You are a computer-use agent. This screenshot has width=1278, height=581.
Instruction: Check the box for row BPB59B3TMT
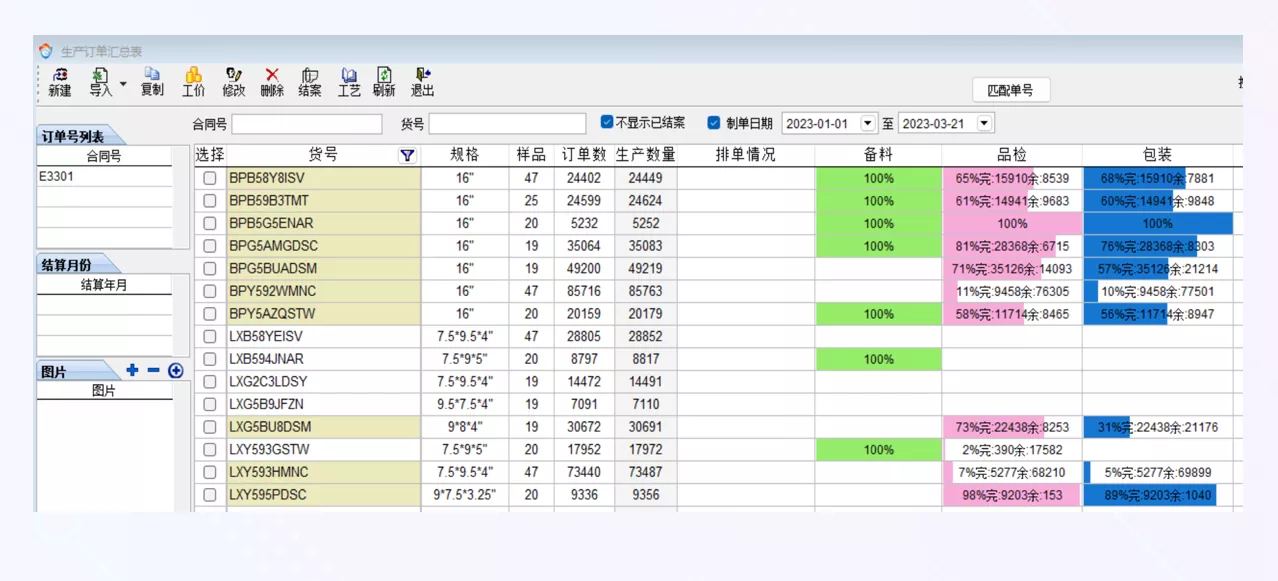[210, 201]
